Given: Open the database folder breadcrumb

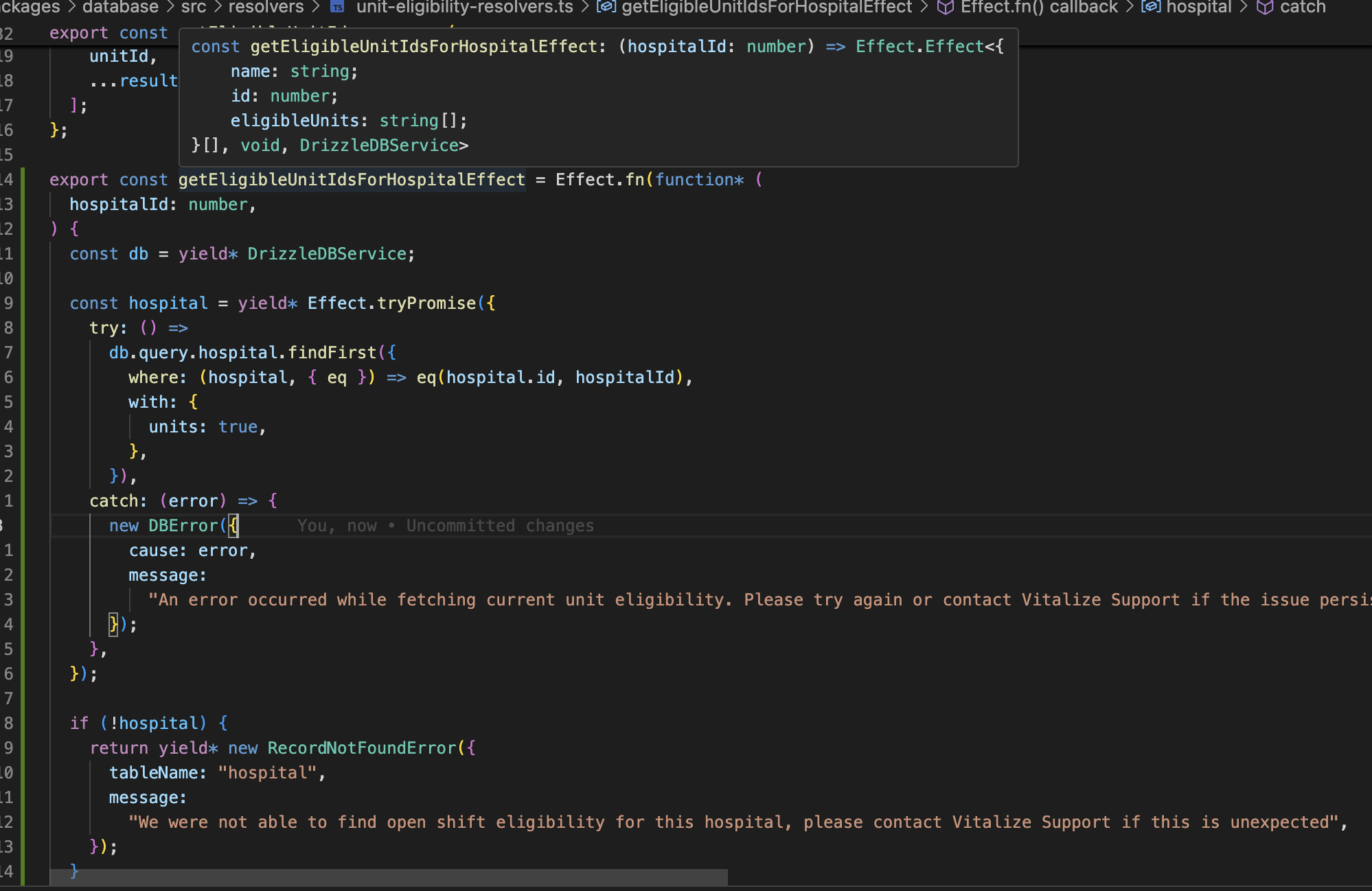Looking at the screenshot, I should tap(120, 7).
